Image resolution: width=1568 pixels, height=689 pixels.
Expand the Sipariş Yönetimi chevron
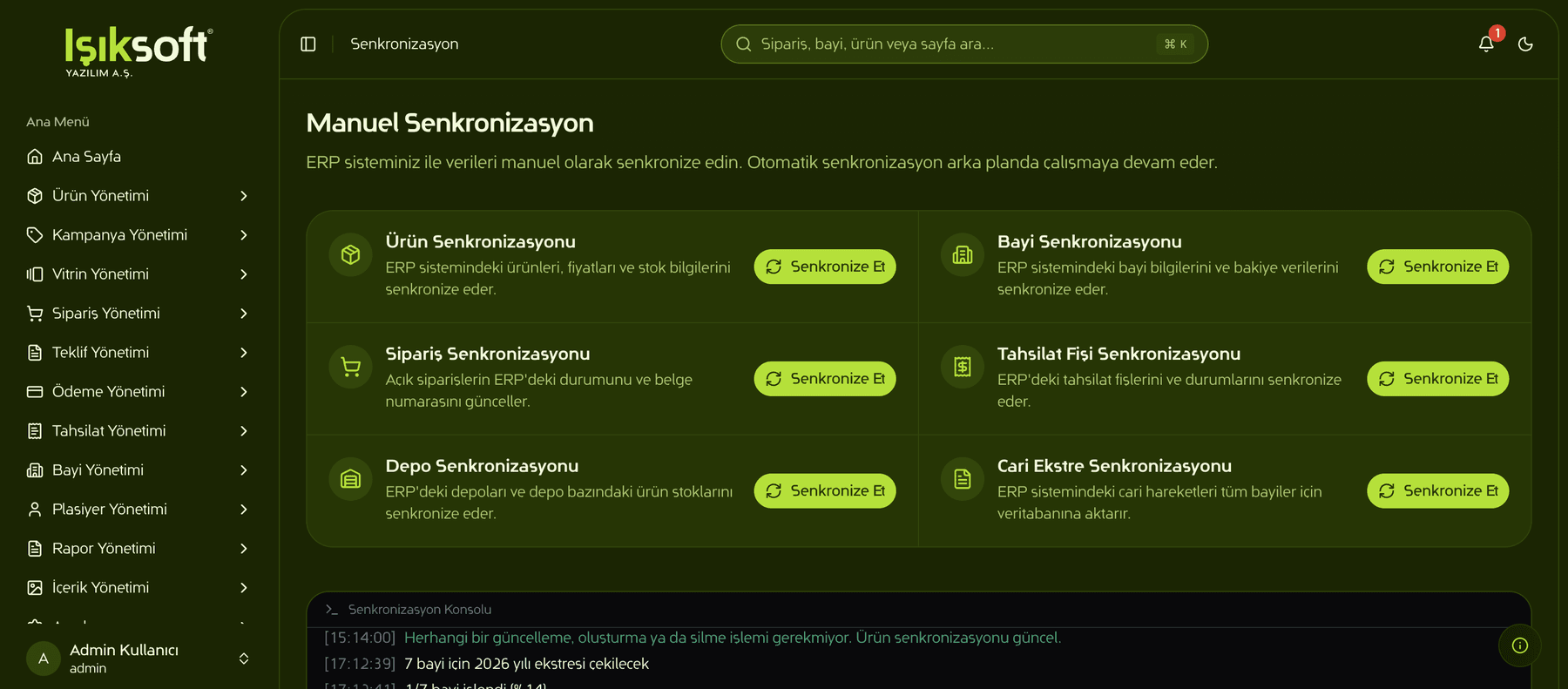click(x=244, y=314)
